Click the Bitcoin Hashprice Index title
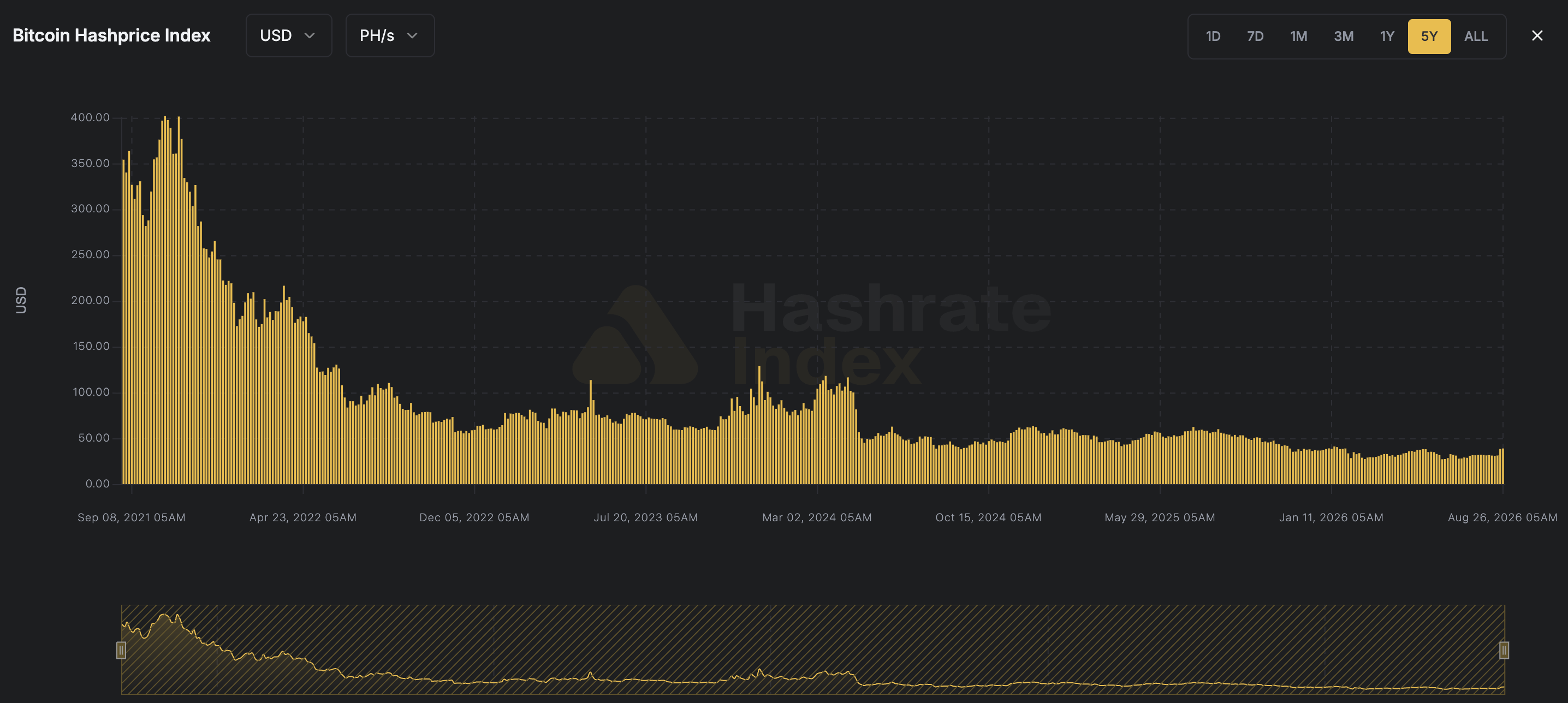Viewport: 1568px width, 703px height. 111,35
